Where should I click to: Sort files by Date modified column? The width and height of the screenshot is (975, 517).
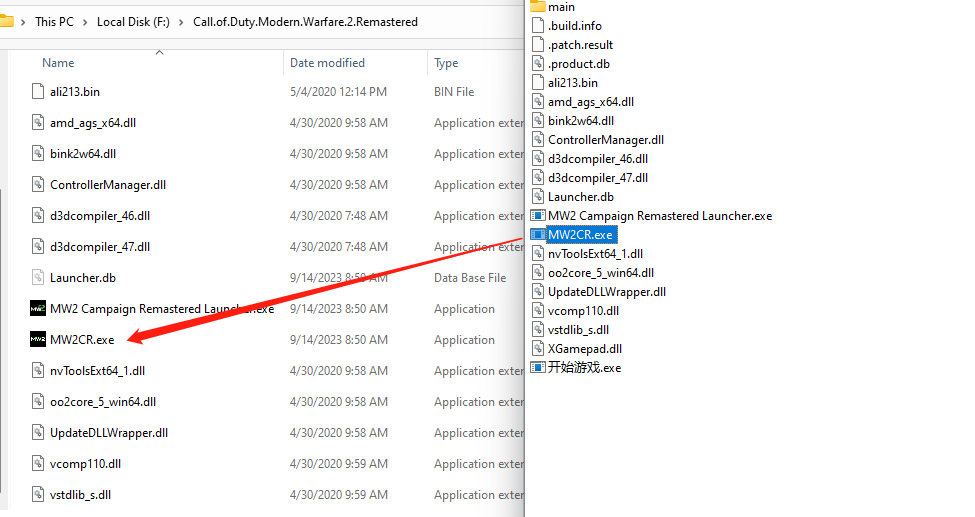[x=327, y=63]
